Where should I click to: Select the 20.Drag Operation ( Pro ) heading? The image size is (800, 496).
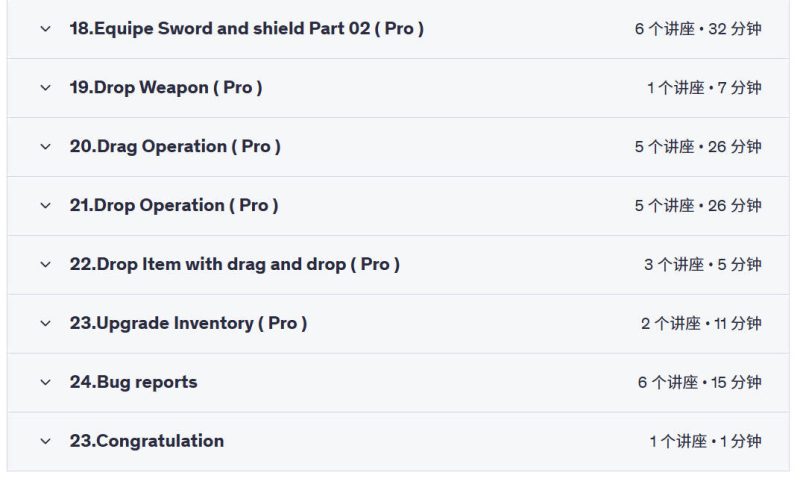coord(175,147)
